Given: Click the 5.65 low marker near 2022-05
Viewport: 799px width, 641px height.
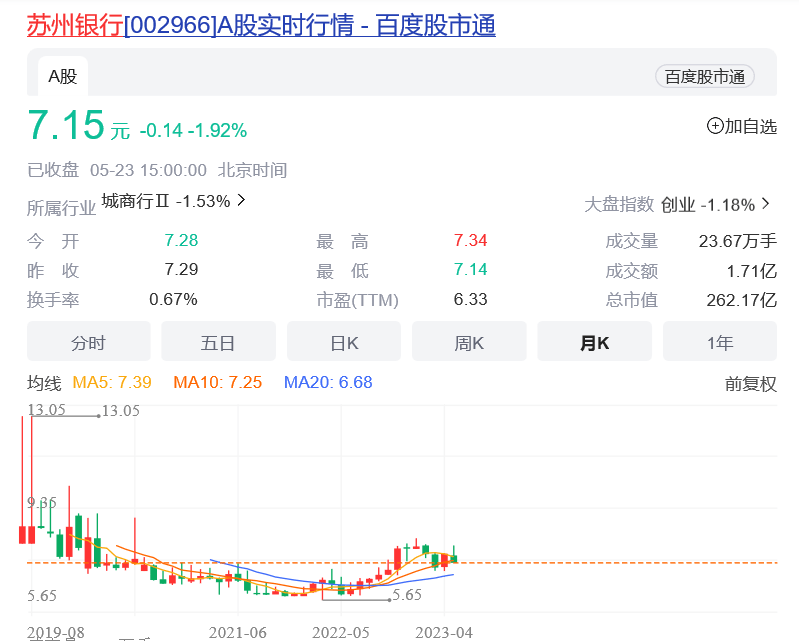Looking at the screenshot, I should [407, 595].
